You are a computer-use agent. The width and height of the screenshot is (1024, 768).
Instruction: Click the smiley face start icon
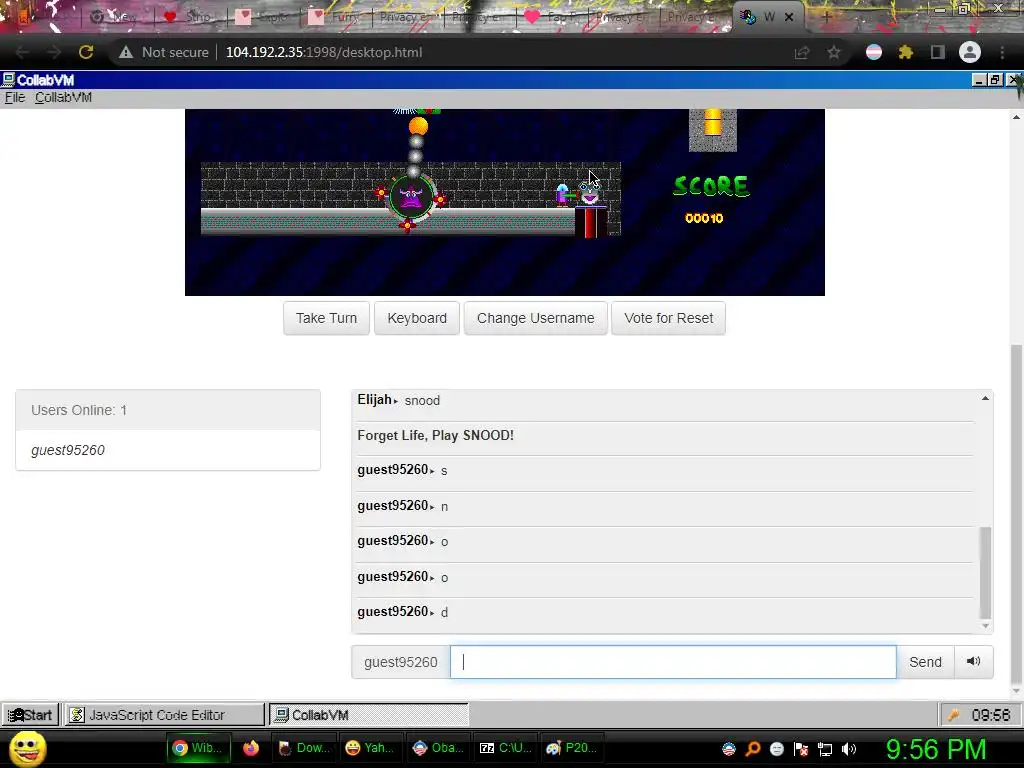(27, 748)
